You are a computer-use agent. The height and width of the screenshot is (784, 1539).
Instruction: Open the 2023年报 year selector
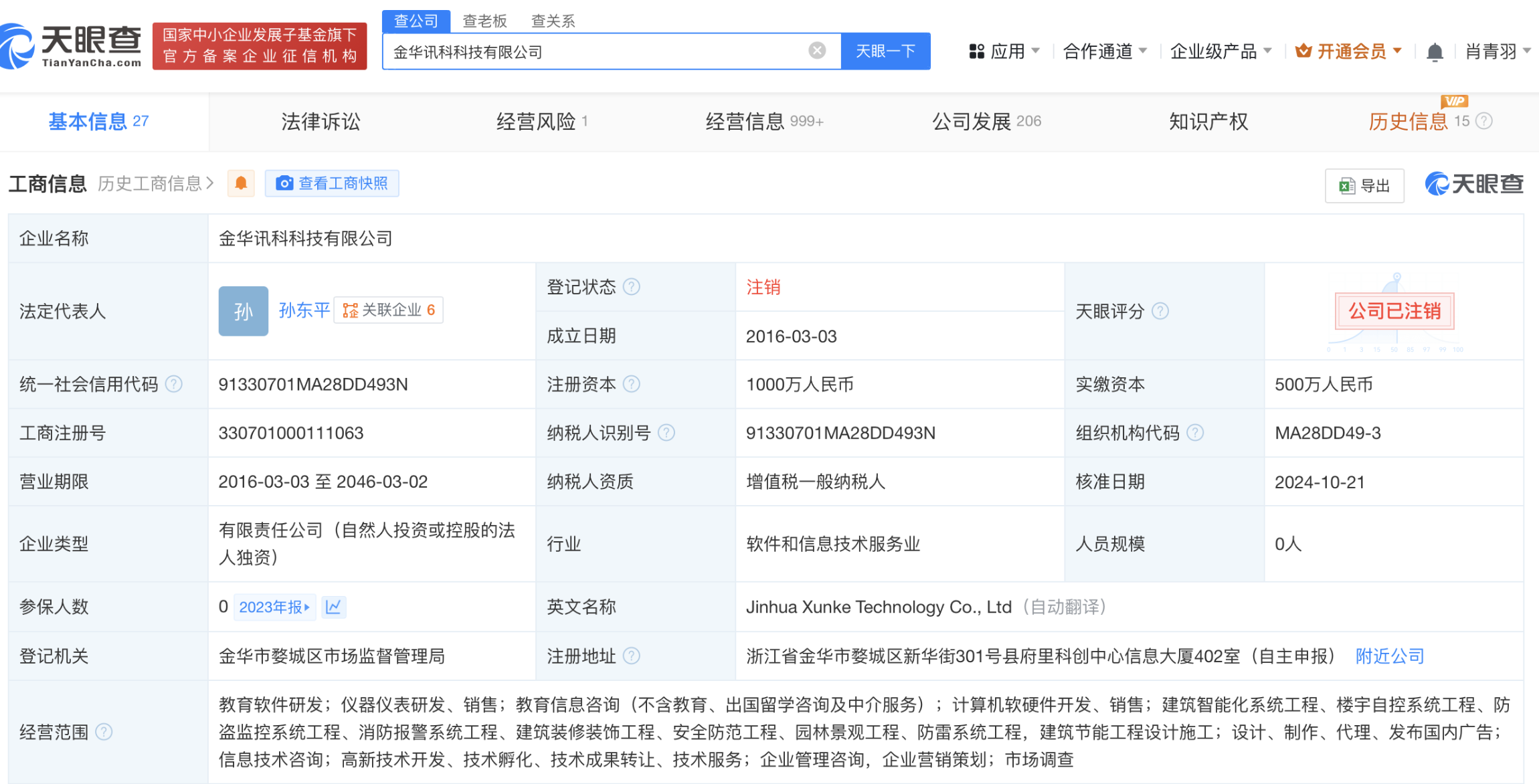point(274,607)
